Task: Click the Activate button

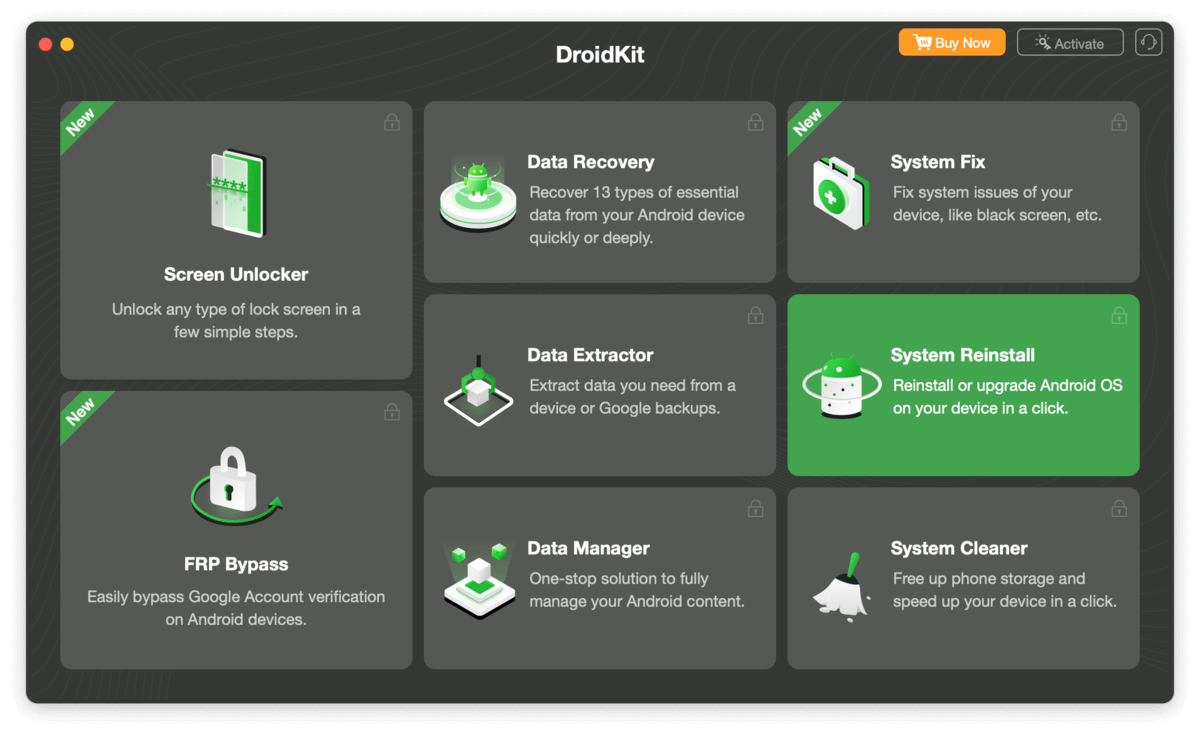Action: click(1070, 42)
